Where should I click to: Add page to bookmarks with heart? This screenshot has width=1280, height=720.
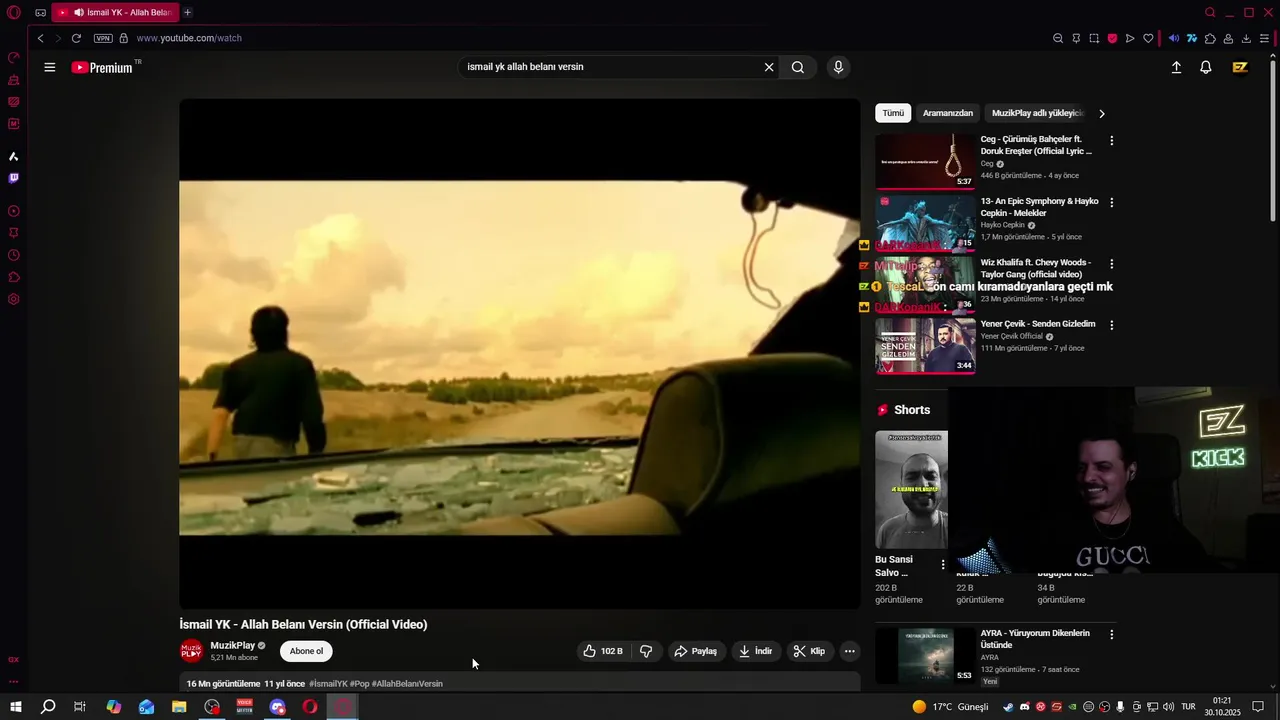click(x=1148, y=38)
